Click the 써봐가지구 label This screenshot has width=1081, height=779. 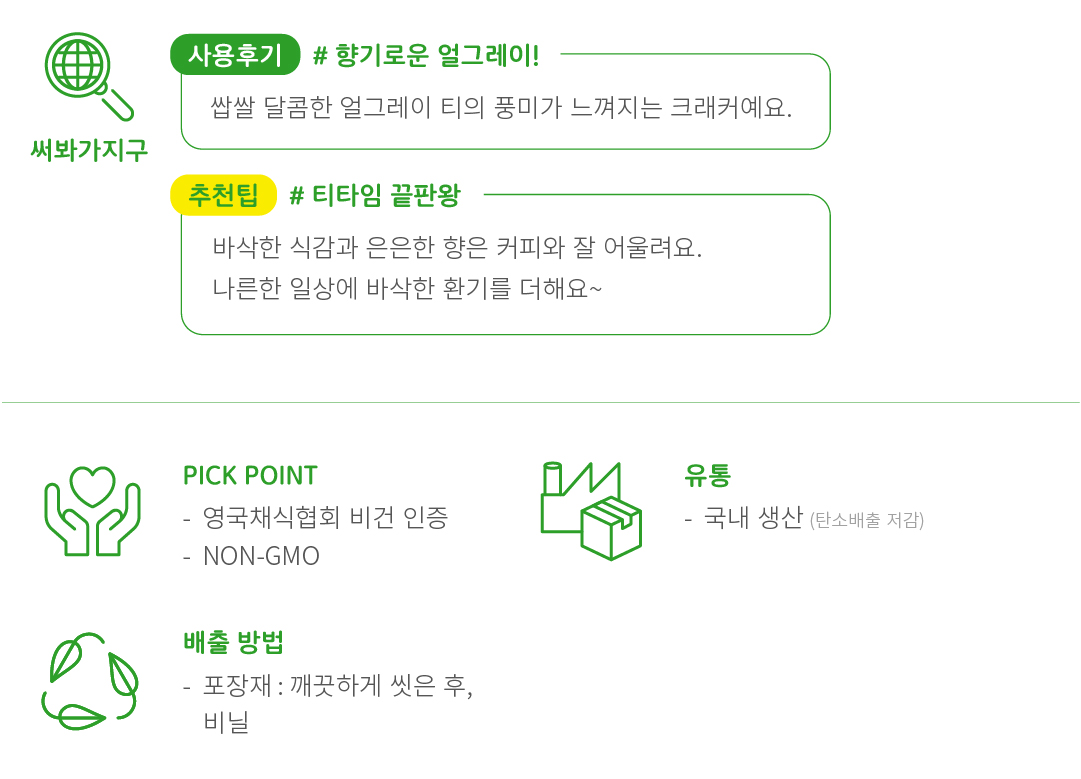tap(89, 150)
